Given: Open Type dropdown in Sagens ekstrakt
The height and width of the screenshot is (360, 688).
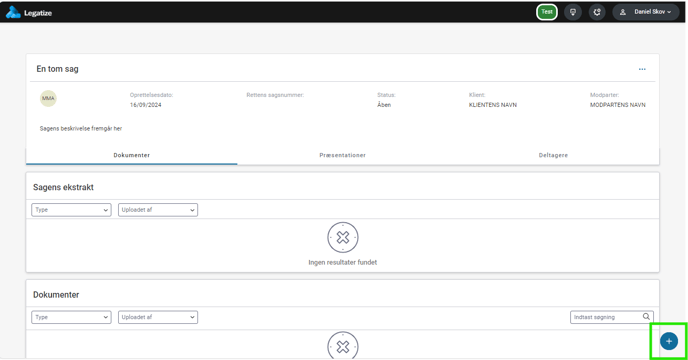Looking at the screenshot, I should click(71, 210).
